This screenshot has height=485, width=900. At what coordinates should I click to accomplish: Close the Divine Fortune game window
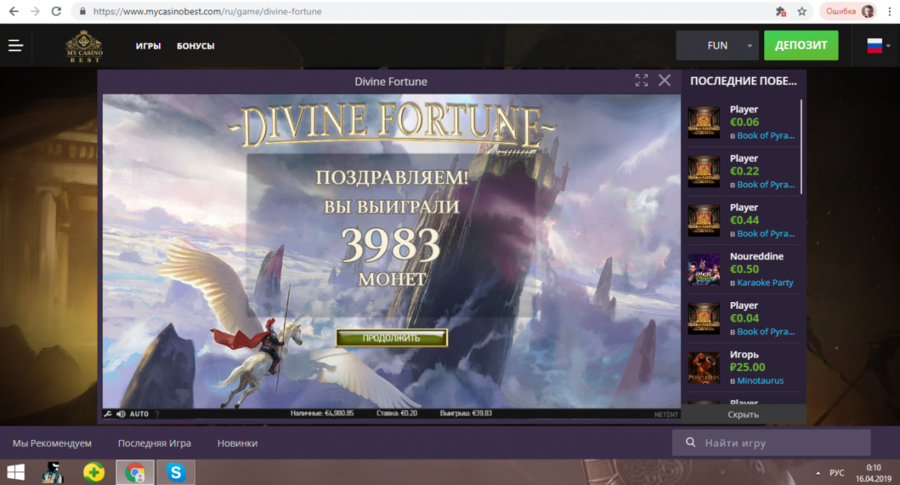[x=665, y=81]
